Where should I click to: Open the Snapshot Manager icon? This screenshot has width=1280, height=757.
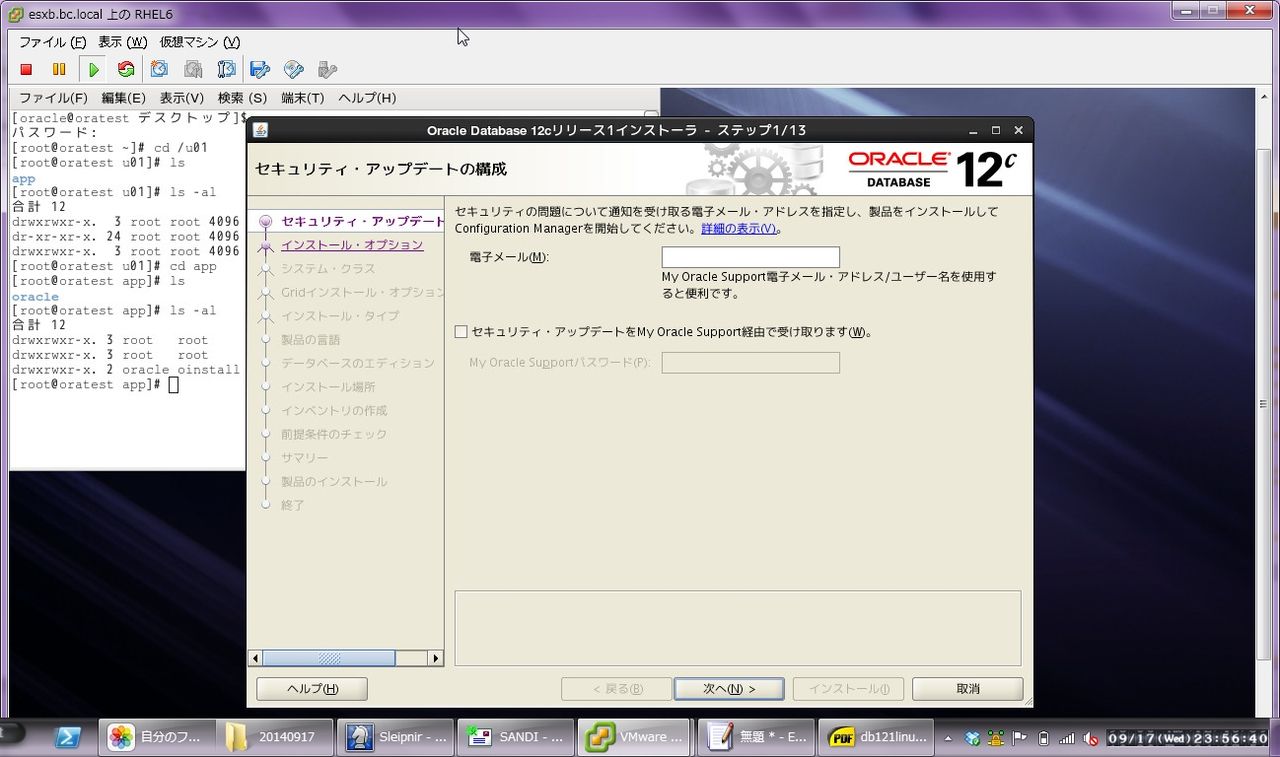click(226, 69)
